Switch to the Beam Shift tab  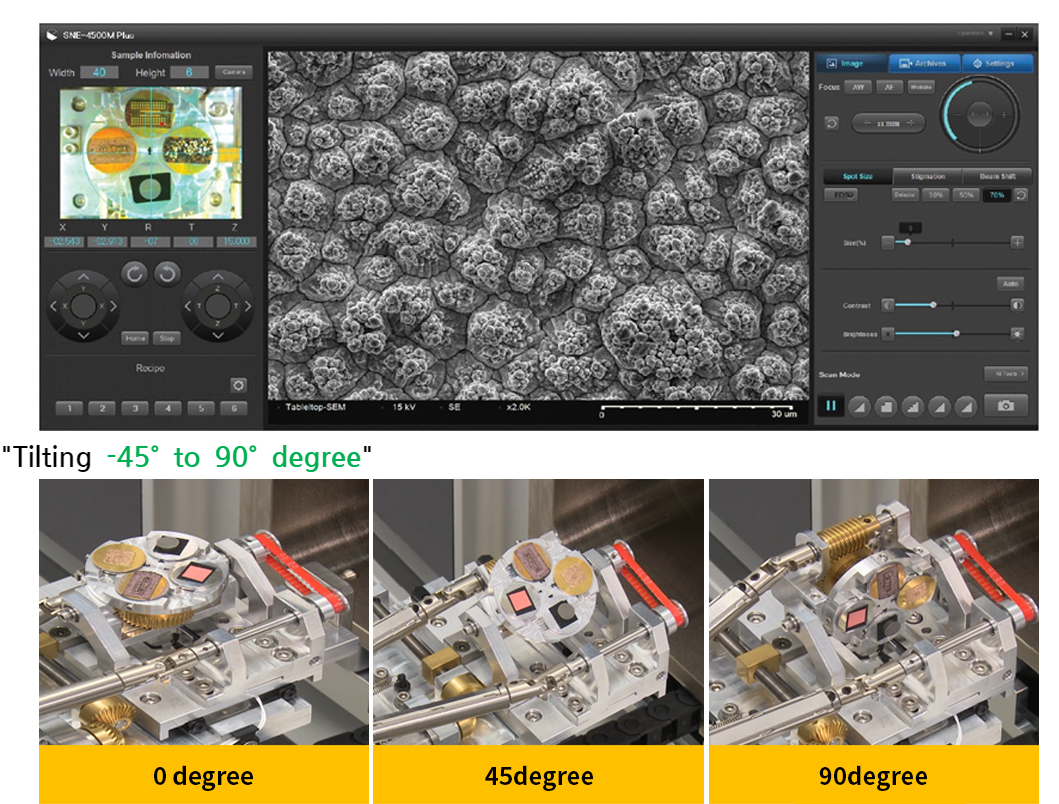[998, 176]
